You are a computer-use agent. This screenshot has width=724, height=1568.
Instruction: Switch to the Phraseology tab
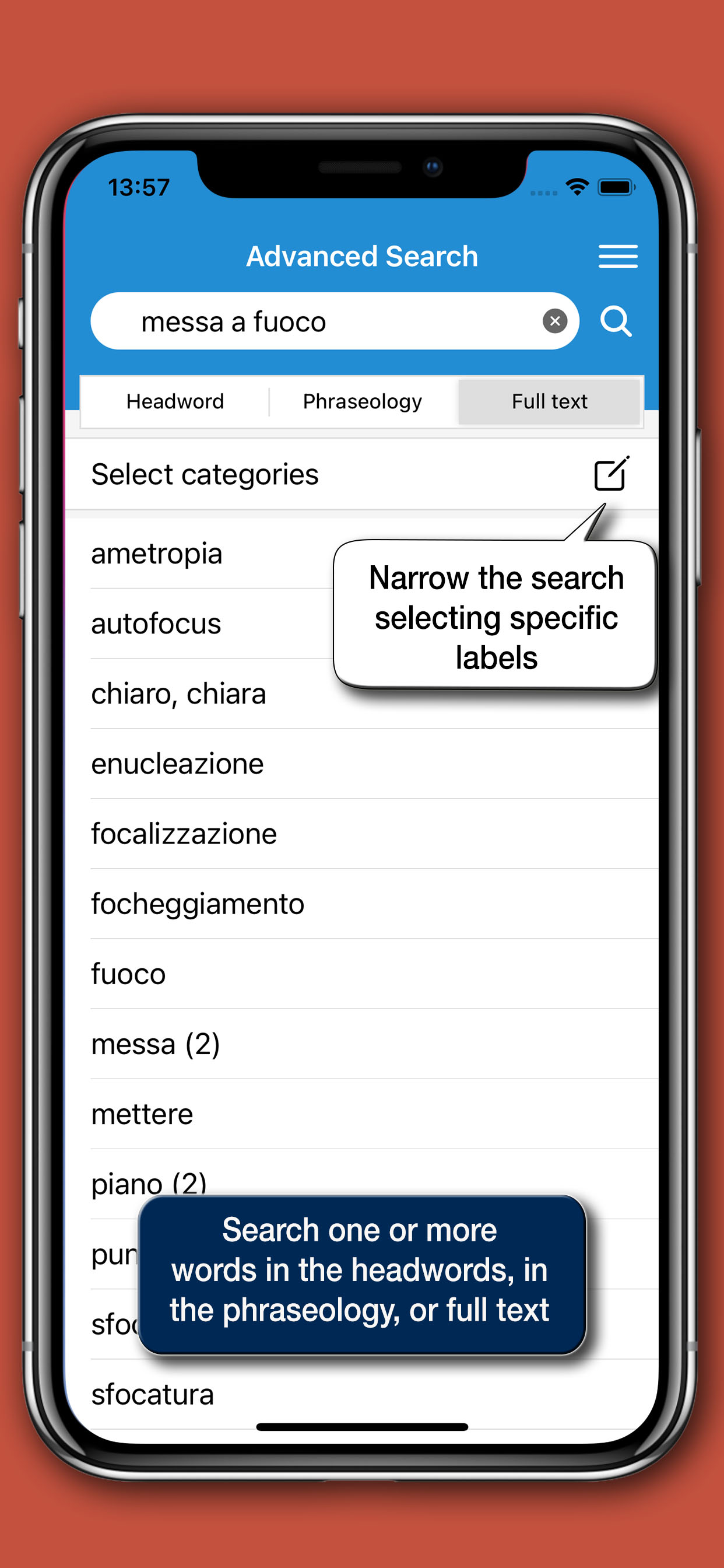[363, 402]
